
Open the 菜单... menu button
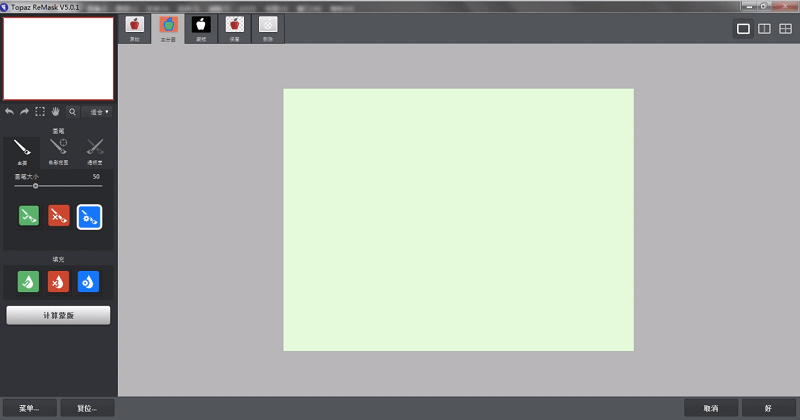[28, 408]
